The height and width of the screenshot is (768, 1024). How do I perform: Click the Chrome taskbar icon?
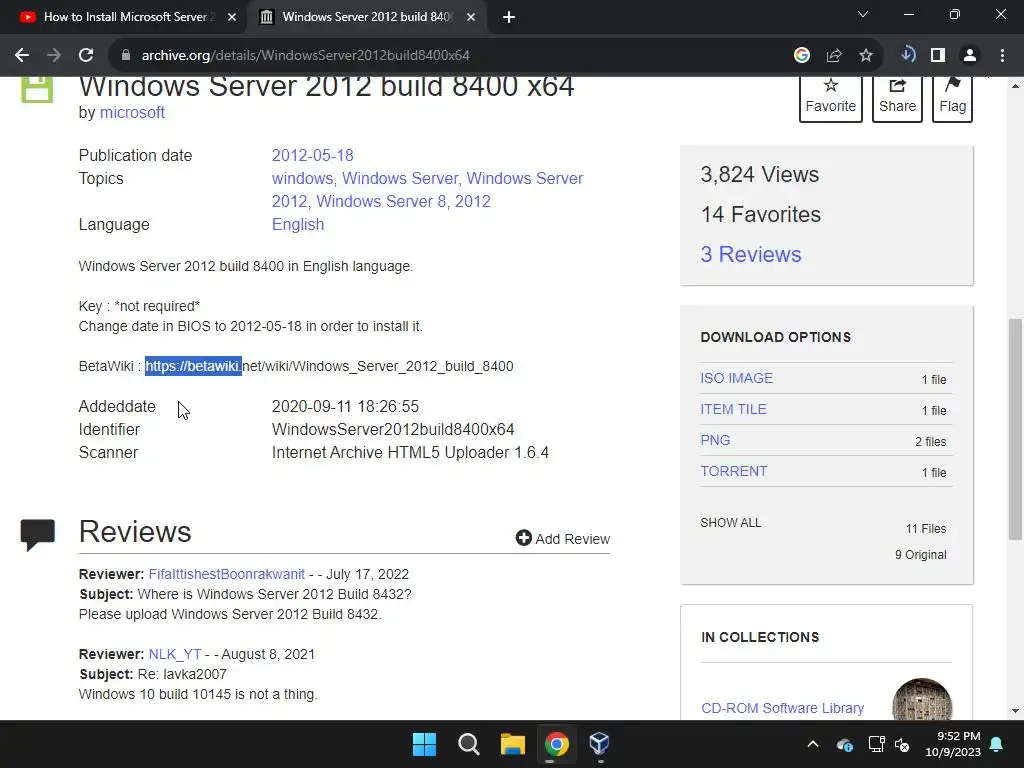556,744
